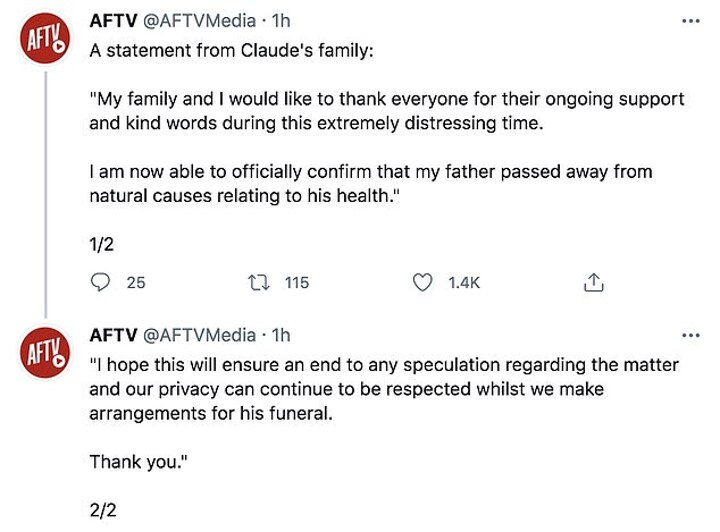The height and width of the screenshot is (532, 720).
Task: Open the 1h timestamp of second tweet
Action: [281, 335]
